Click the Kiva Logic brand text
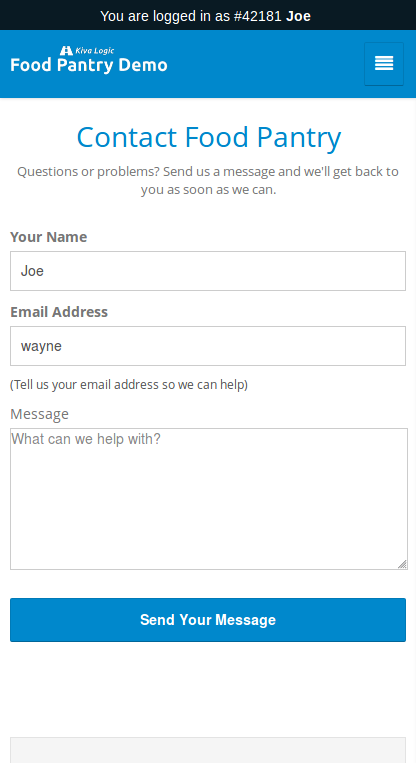This screenshot has height=763, width=416. pyautogui.click(x=94, y=51)
